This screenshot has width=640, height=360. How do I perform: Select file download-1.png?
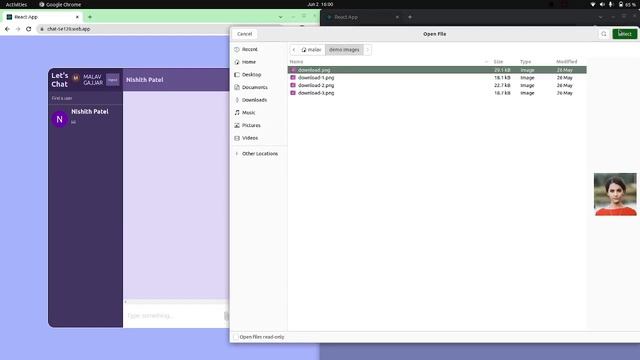pos(437,78)
